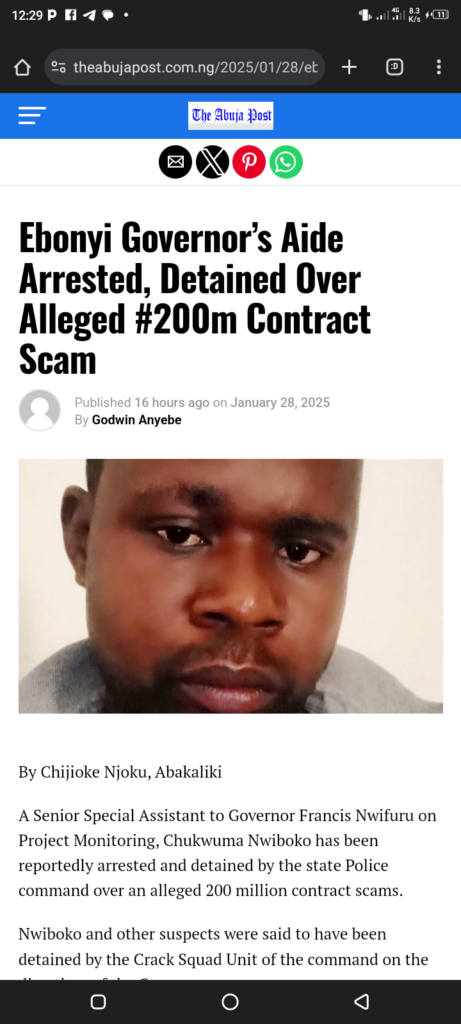Open the browser three-dot menu
Screen dimensions: 461x1024
439,67
